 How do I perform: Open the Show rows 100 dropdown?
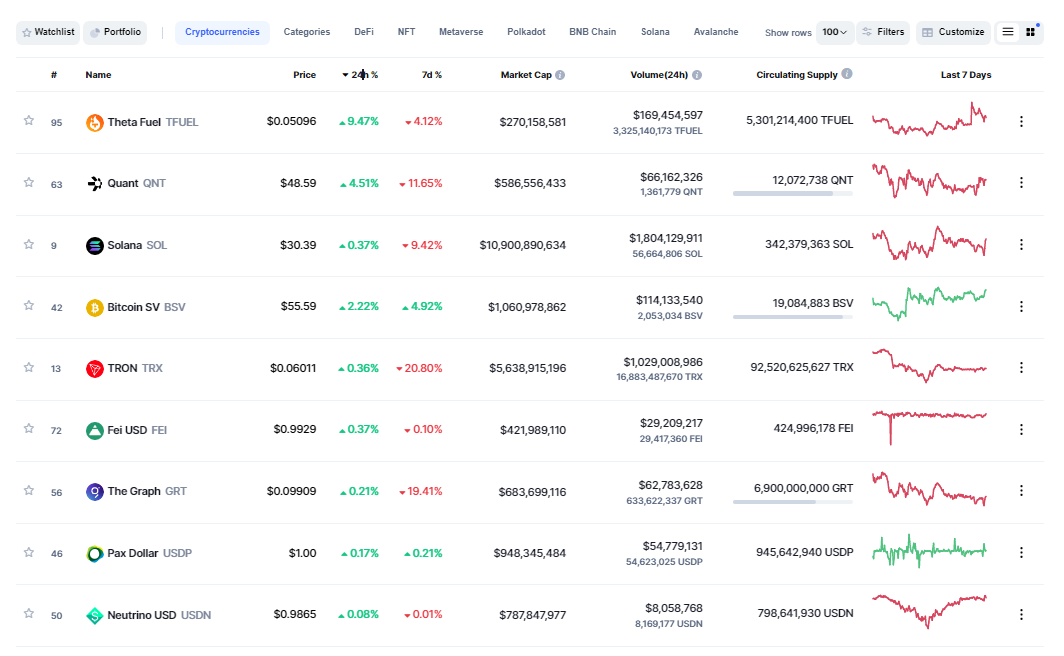point(835,32)
